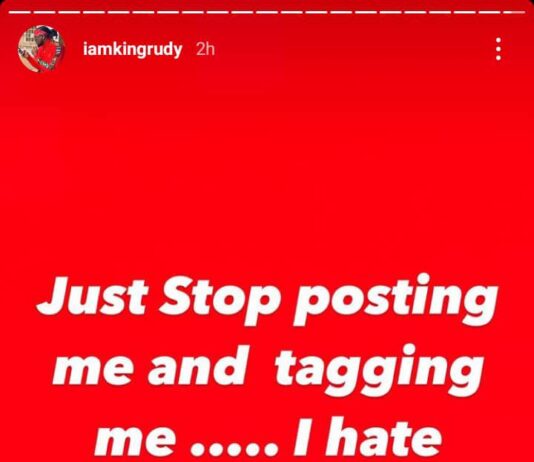Image resolution: width=534 pixels, height=462 pixels.
Task: Select the first story progress bar segment
Action: coord(20,13)
